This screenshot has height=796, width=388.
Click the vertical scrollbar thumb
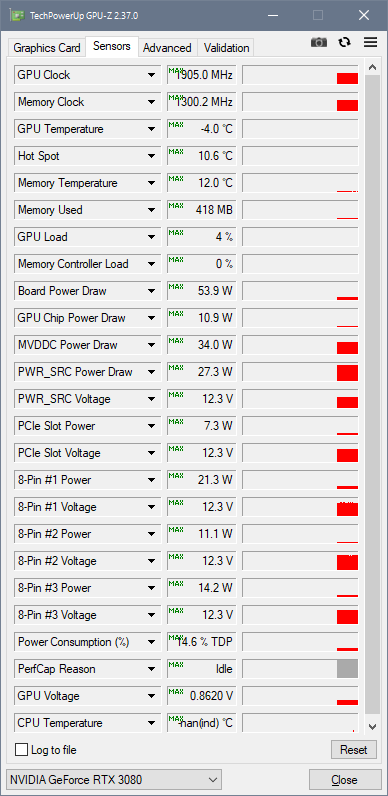[372, 394]
